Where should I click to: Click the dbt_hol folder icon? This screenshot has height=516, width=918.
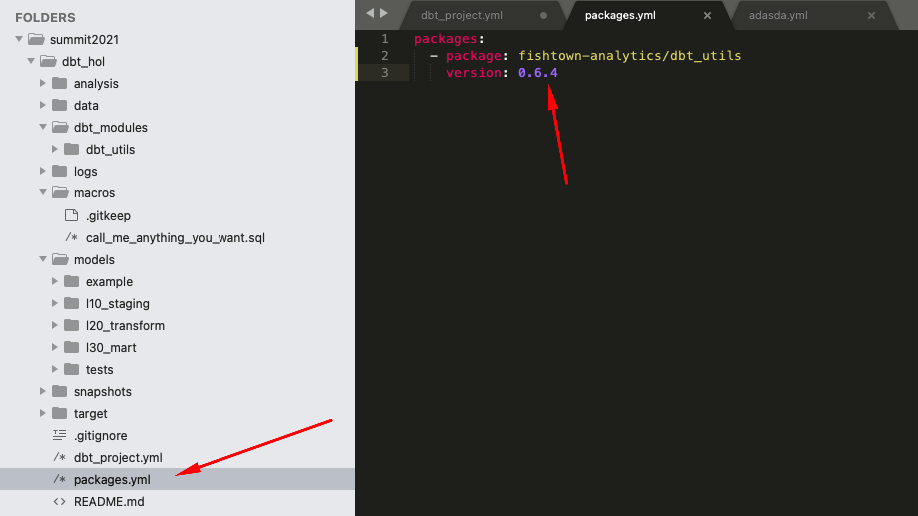pos(48,61)
